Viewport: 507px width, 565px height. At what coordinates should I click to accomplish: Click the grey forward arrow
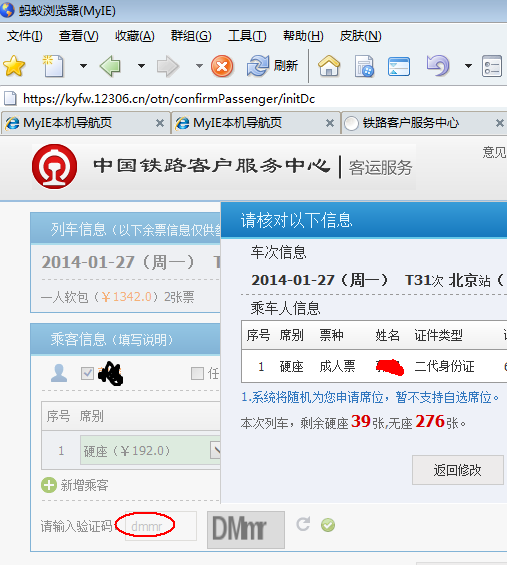(x=168, y=66)
